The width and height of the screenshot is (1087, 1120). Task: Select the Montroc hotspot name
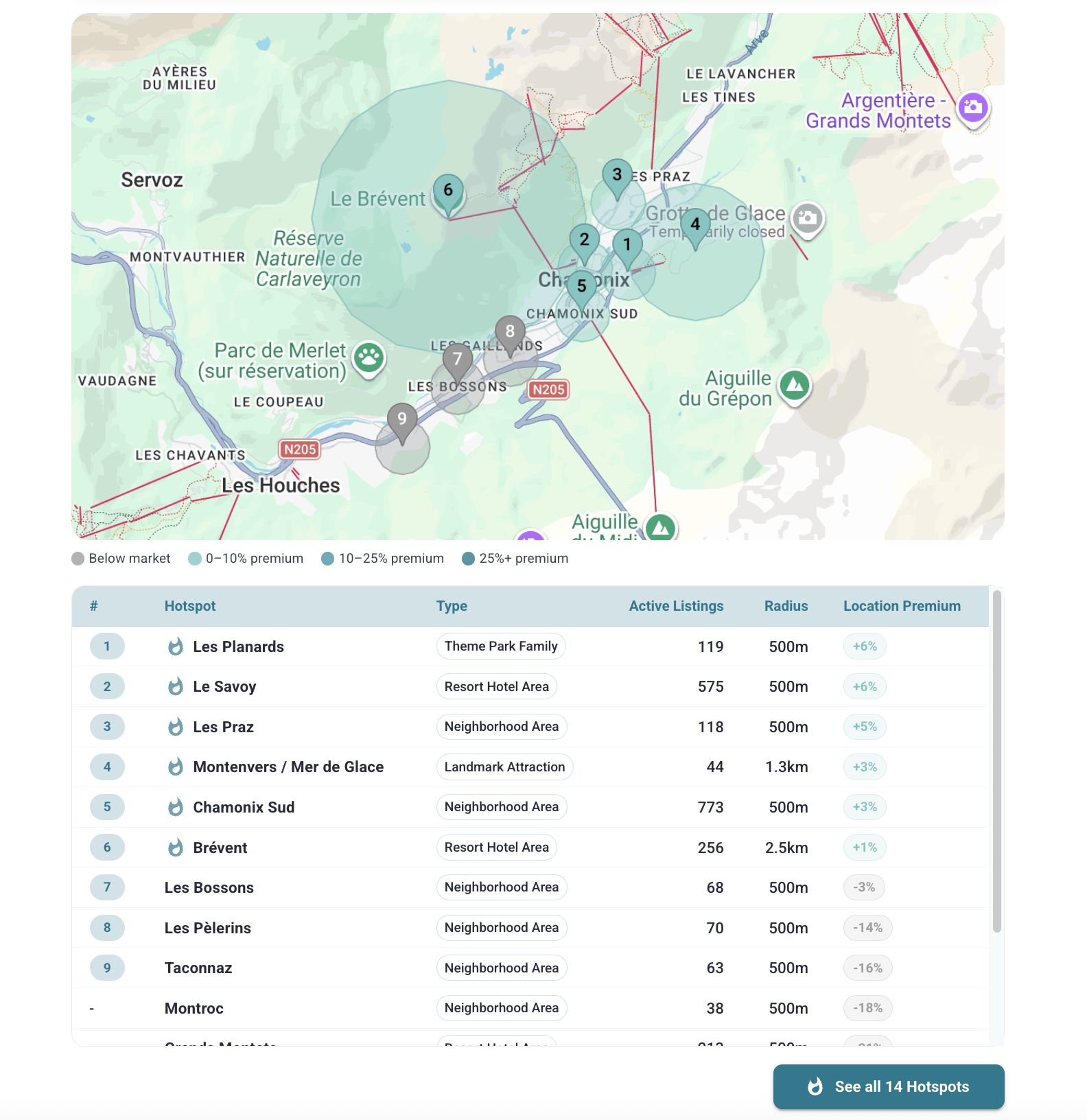pos(194,1008)
